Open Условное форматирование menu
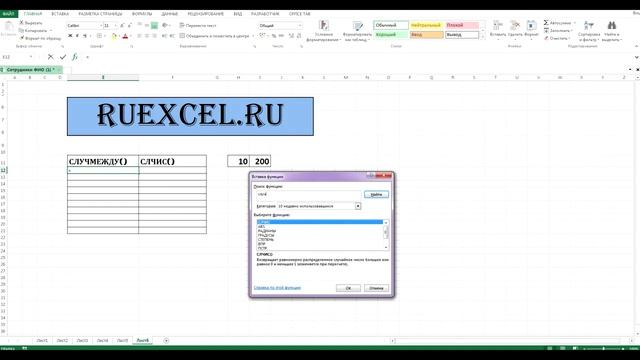This screenshot has height=360, width=640. coord(323,31)
